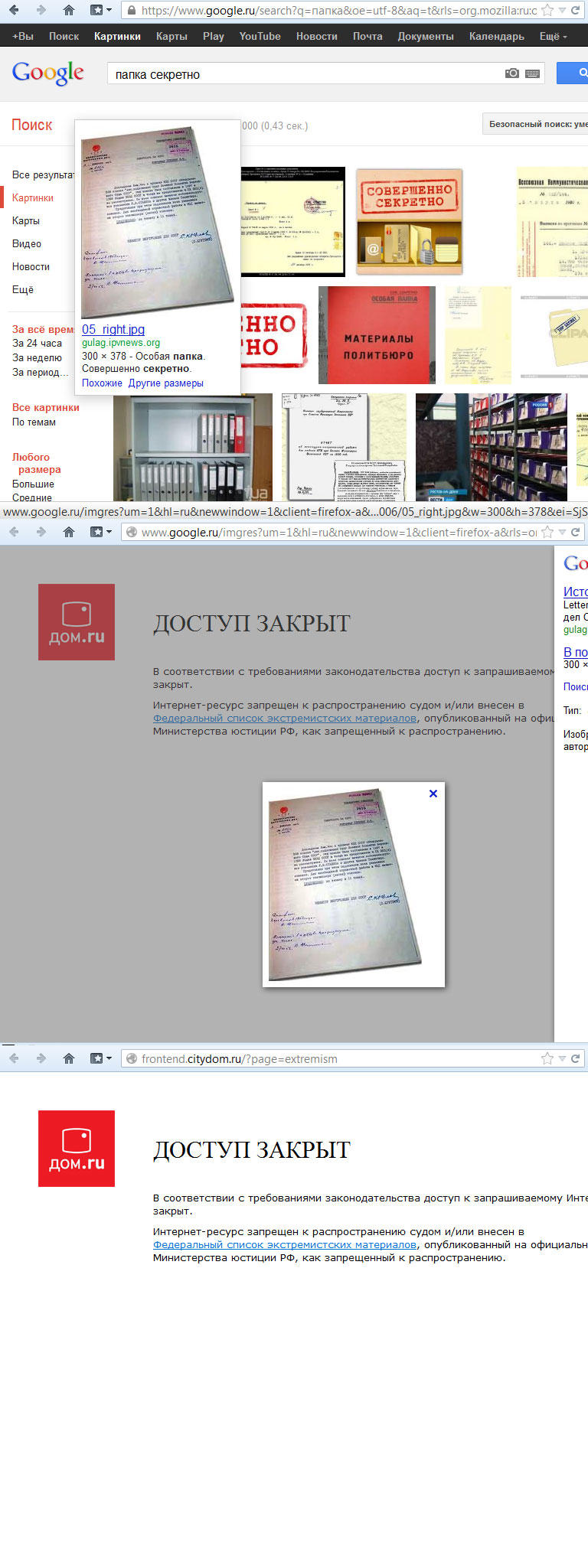Click the back arrow in the google.ru/search browser bar
The height and width of the screenshot is (1568, 588).
(14, 10)
